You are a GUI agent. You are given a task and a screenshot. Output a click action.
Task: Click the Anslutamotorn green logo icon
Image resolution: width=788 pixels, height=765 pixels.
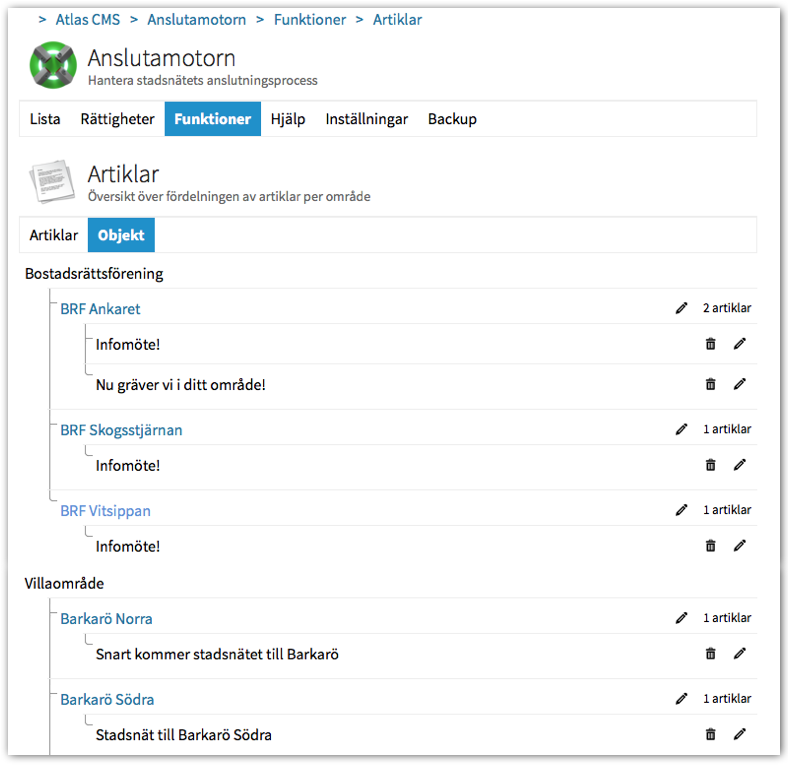[53, 66]
